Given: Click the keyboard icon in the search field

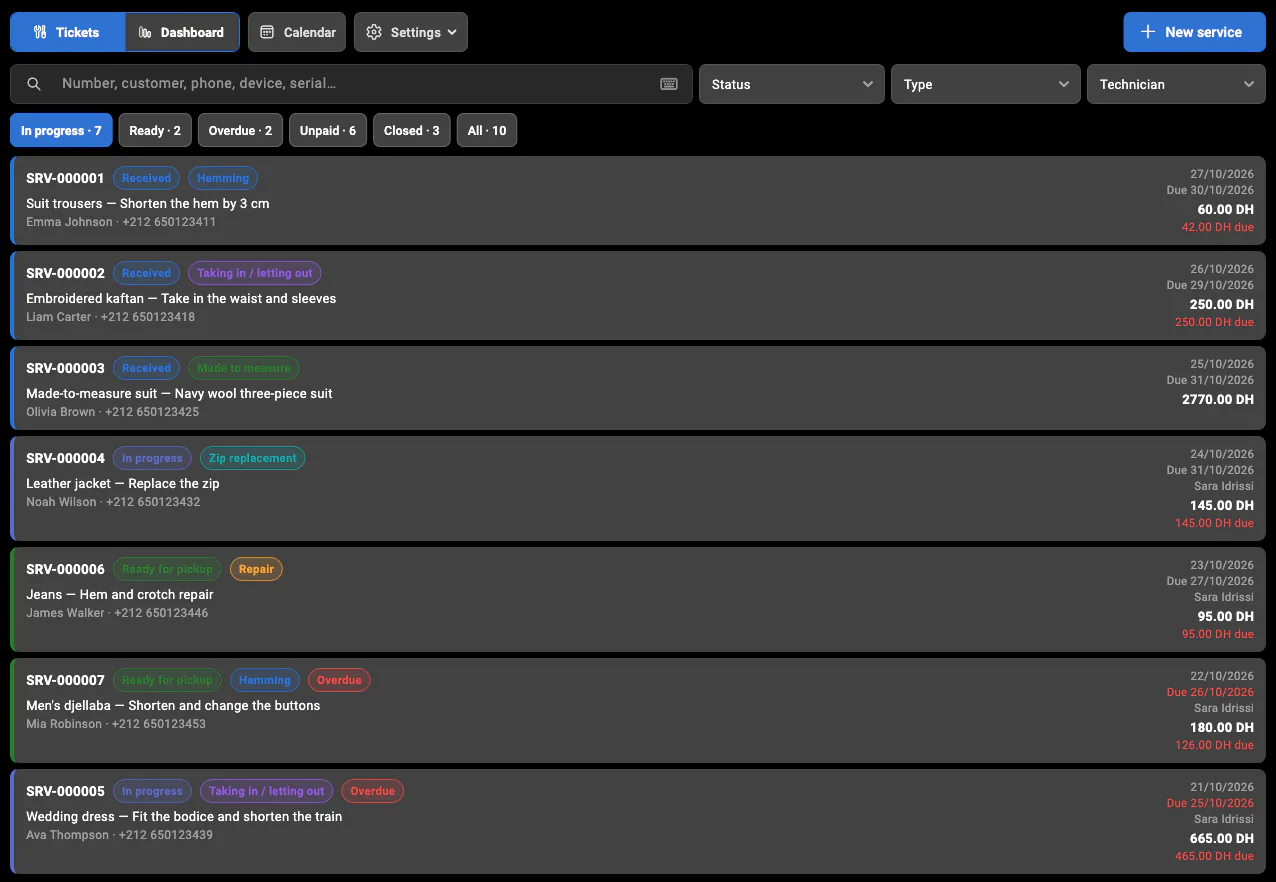Looking at the screenshot, I should coord(669,84).
